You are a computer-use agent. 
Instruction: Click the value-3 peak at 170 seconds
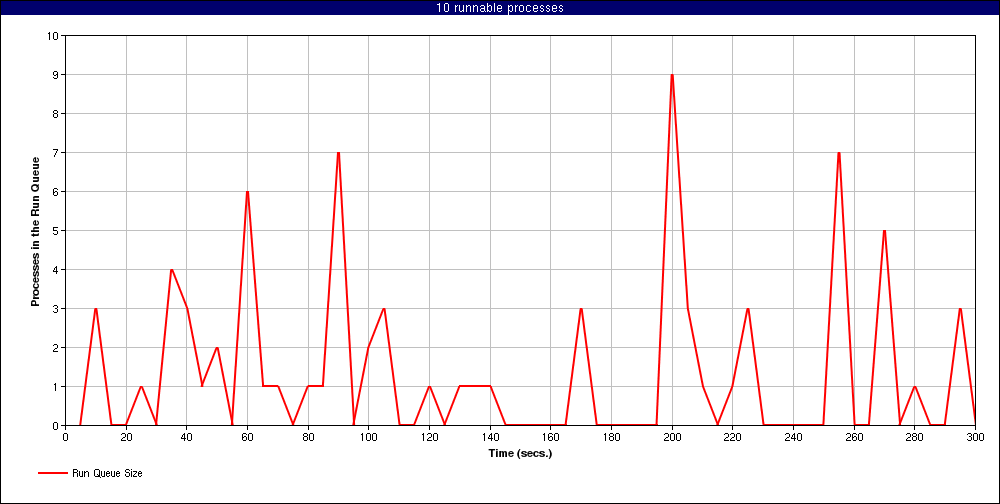click(x=581, y=308)
